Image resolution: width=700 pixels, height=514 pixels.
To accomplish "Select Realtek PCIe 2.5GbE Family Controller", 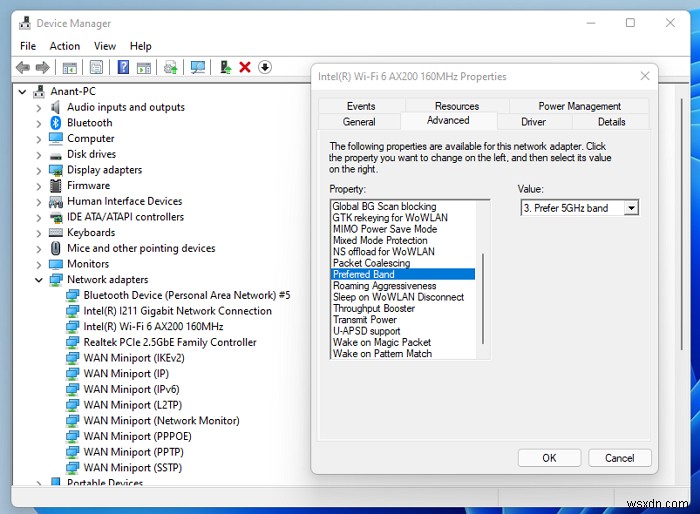I will [170, 343].
